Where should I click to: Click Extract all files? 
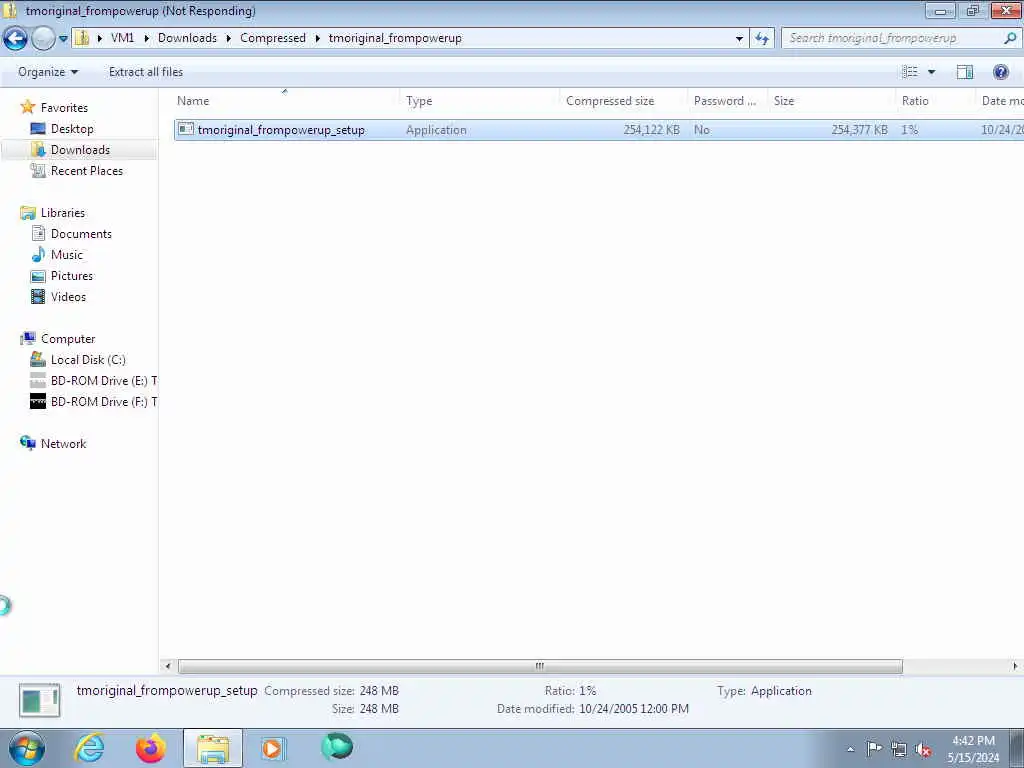pyautogui.click(x=146, y=72)
